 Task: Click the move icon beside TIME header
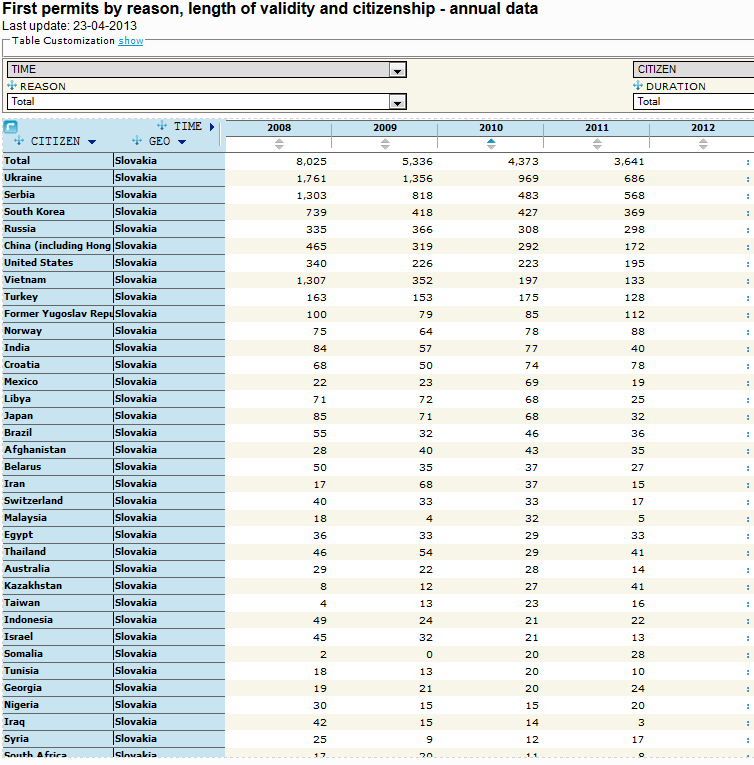coord(162,125)
